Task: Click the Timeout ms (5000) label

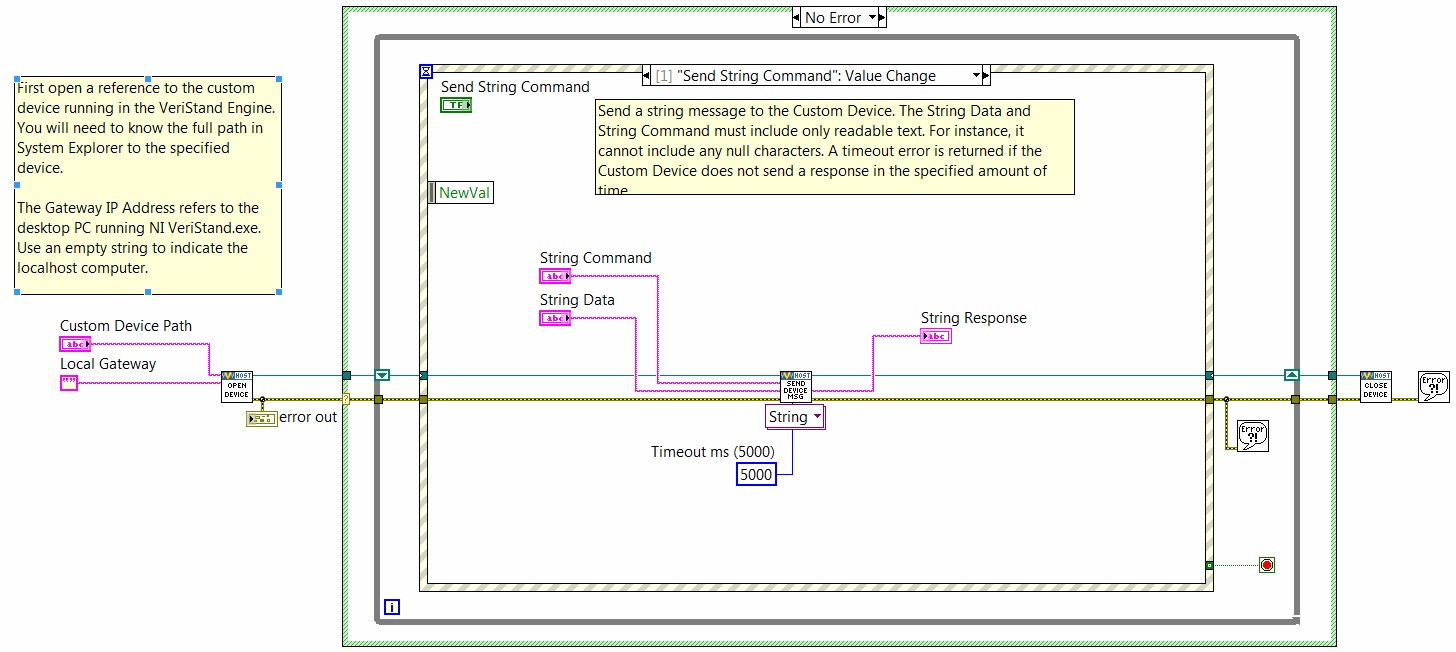Action: [x=713, y=451]
